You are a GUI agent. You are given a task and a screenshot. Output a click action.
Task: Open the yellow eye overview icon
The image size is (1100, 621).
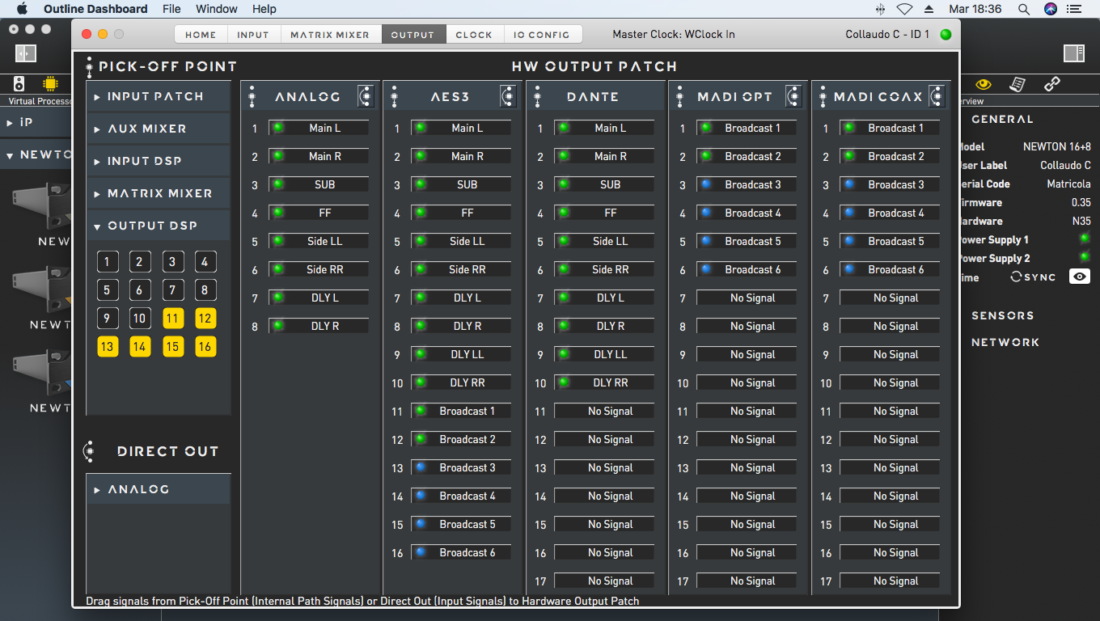pos(984,84)
